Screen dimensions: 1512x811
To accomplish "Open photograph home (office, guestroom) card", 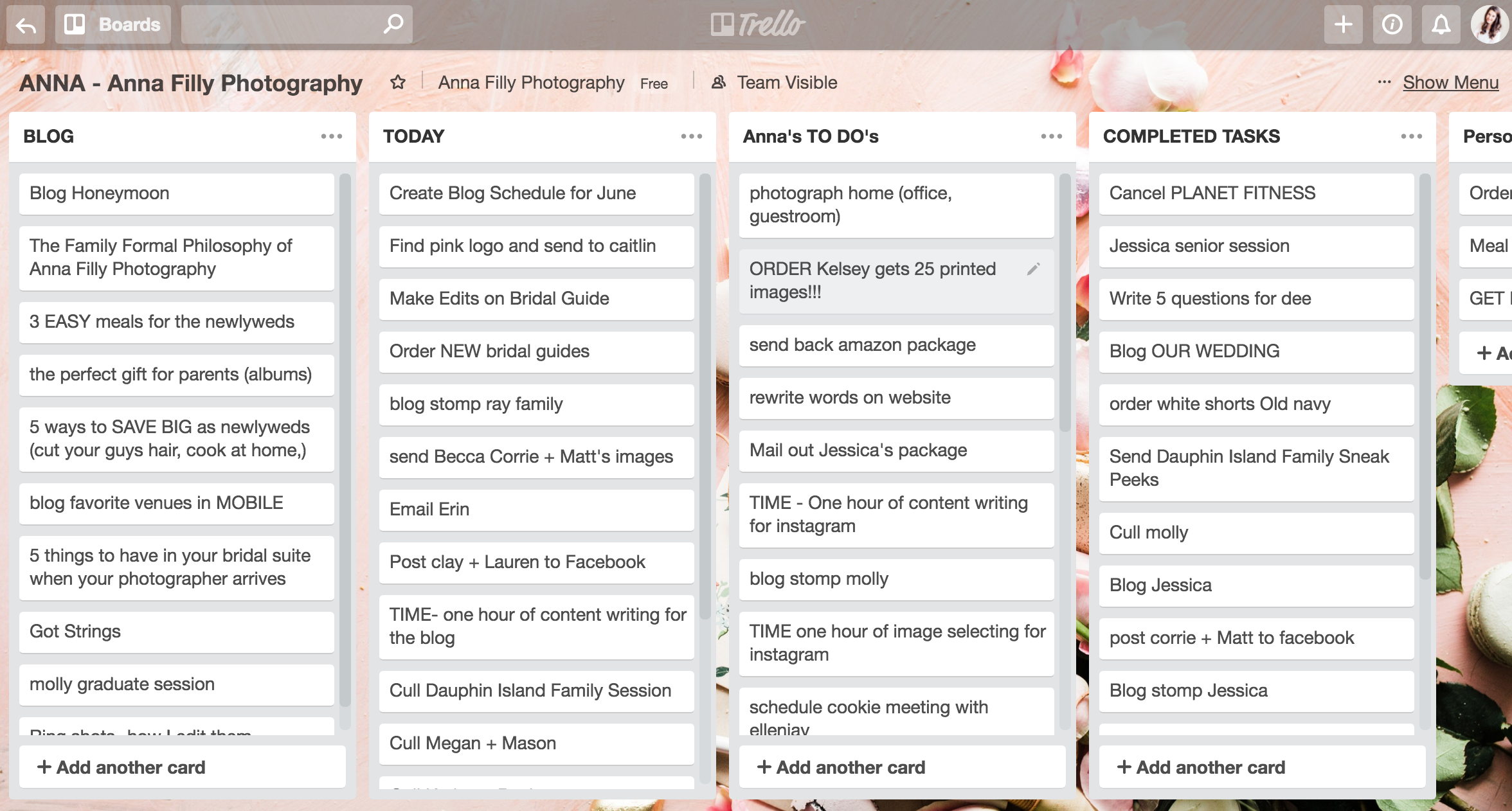I will 897,205.
